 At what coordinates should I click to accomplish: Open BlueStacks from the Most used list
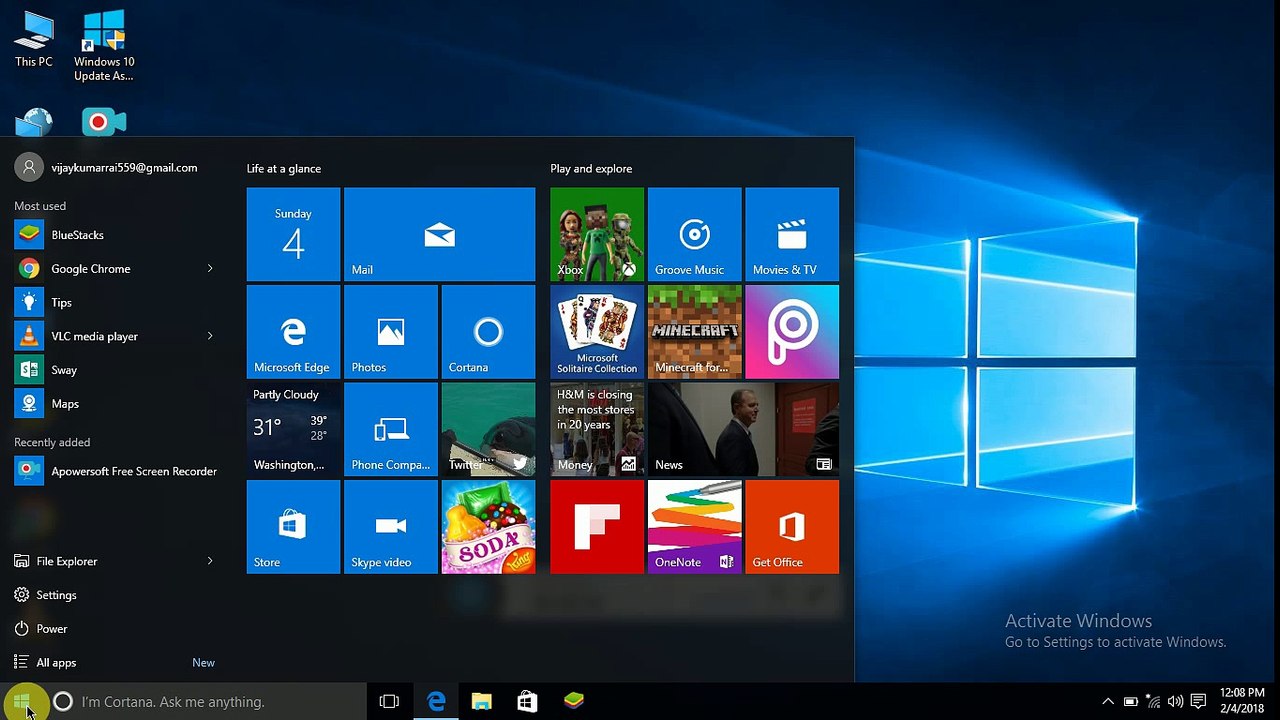115,235
